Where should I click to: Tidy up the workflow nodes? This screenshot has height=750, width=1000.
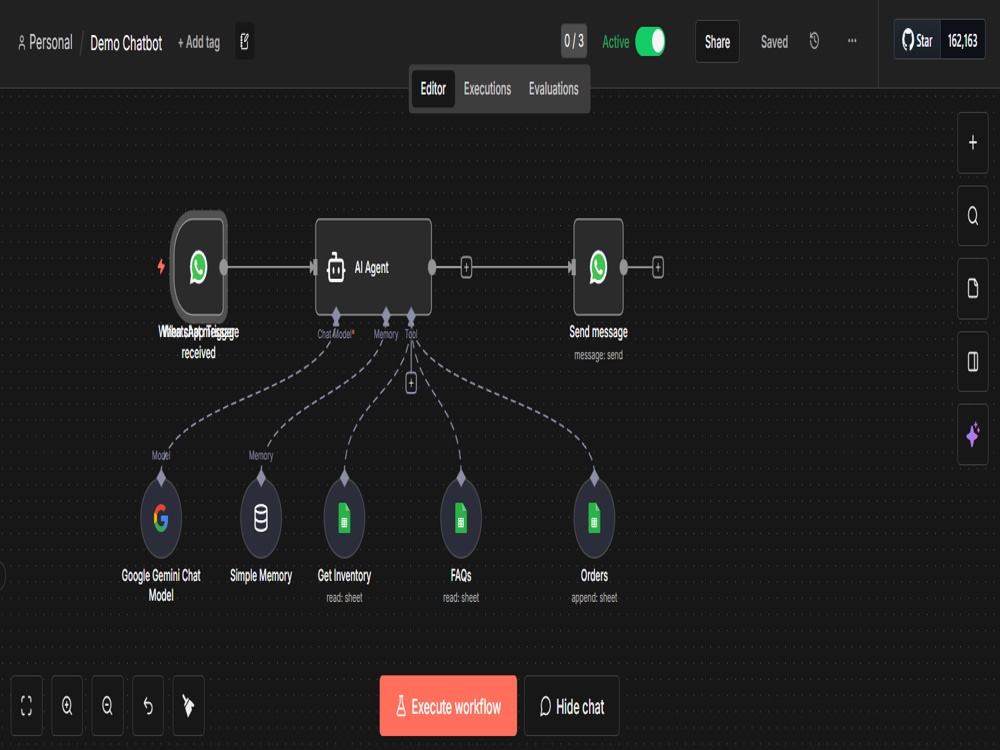(188, 705)
